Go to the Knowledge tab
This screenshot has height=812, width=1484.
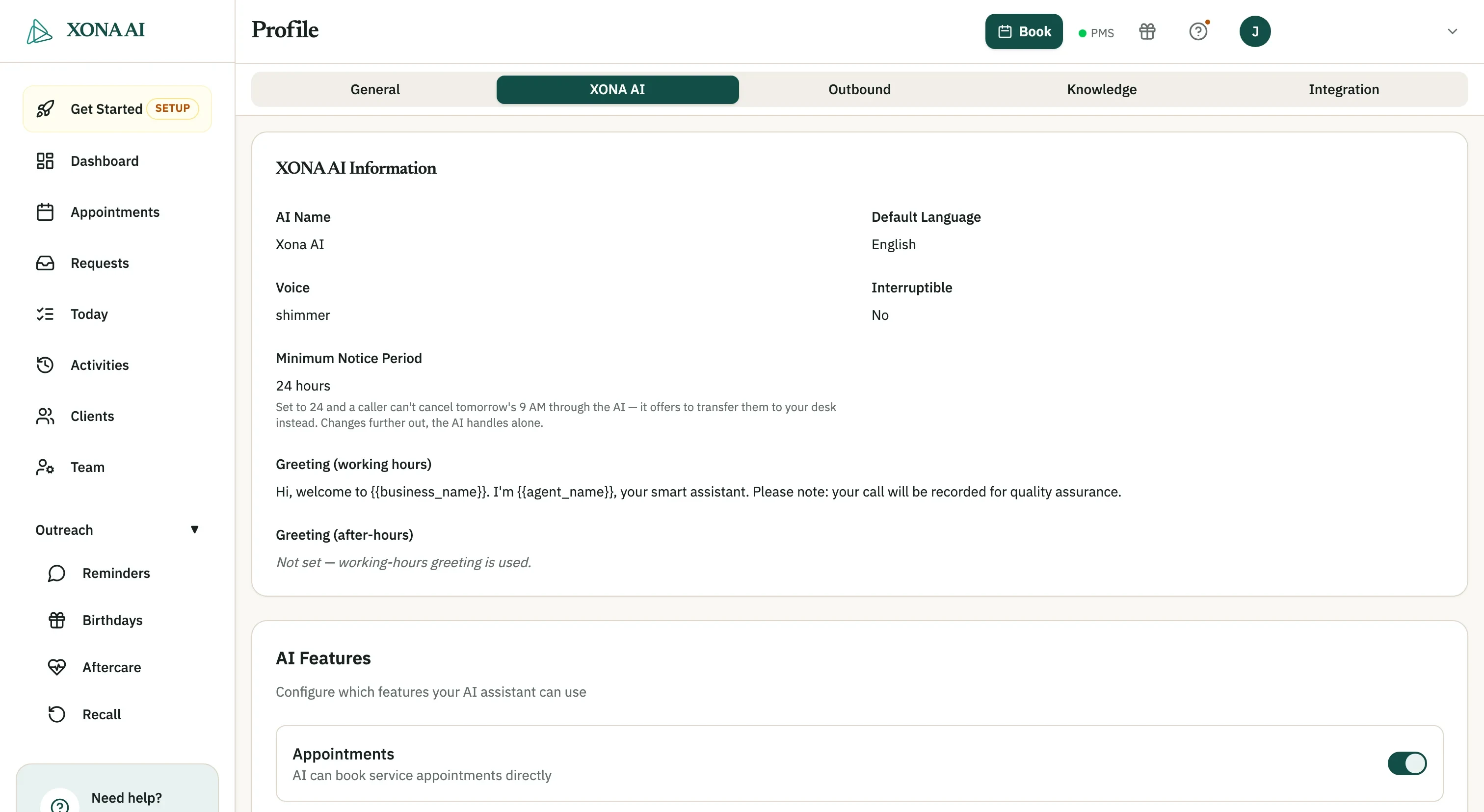tap(1102, 89)
